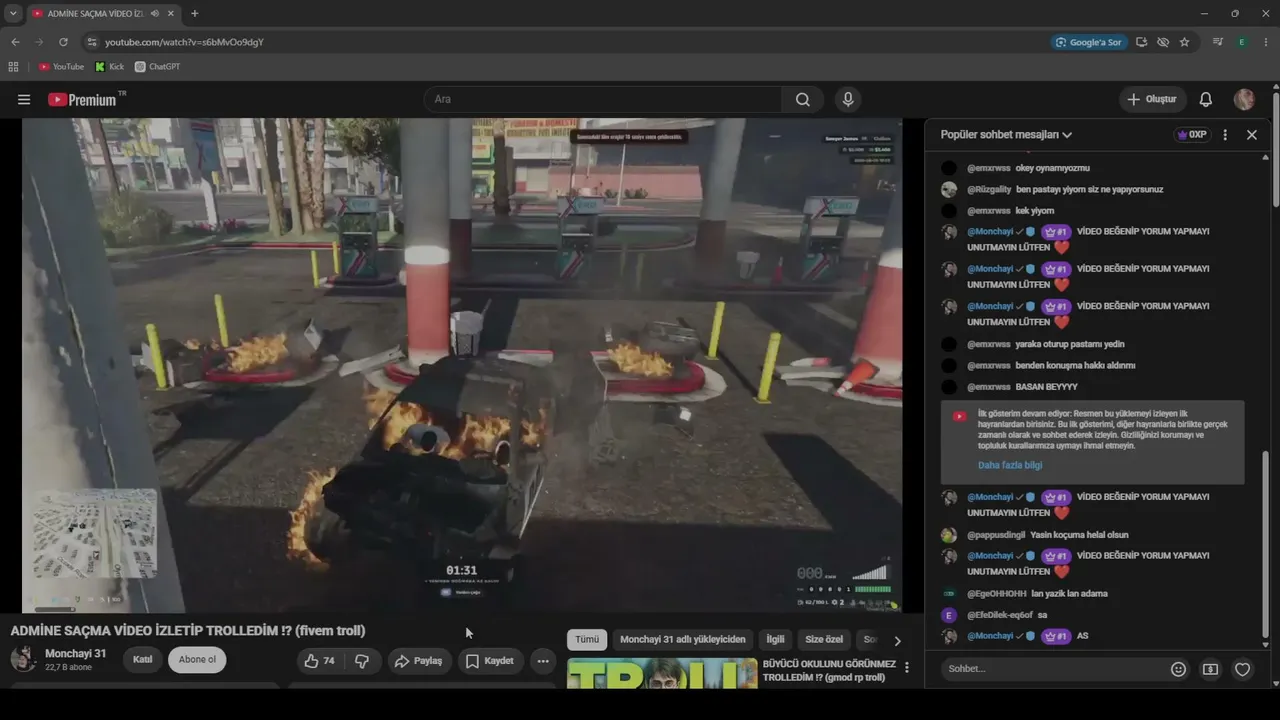Image resolution: width=1280 pixels, height=720 pixels.
Task: Open the 0XP chat points badge
Action: click(x=1192, y=135)
